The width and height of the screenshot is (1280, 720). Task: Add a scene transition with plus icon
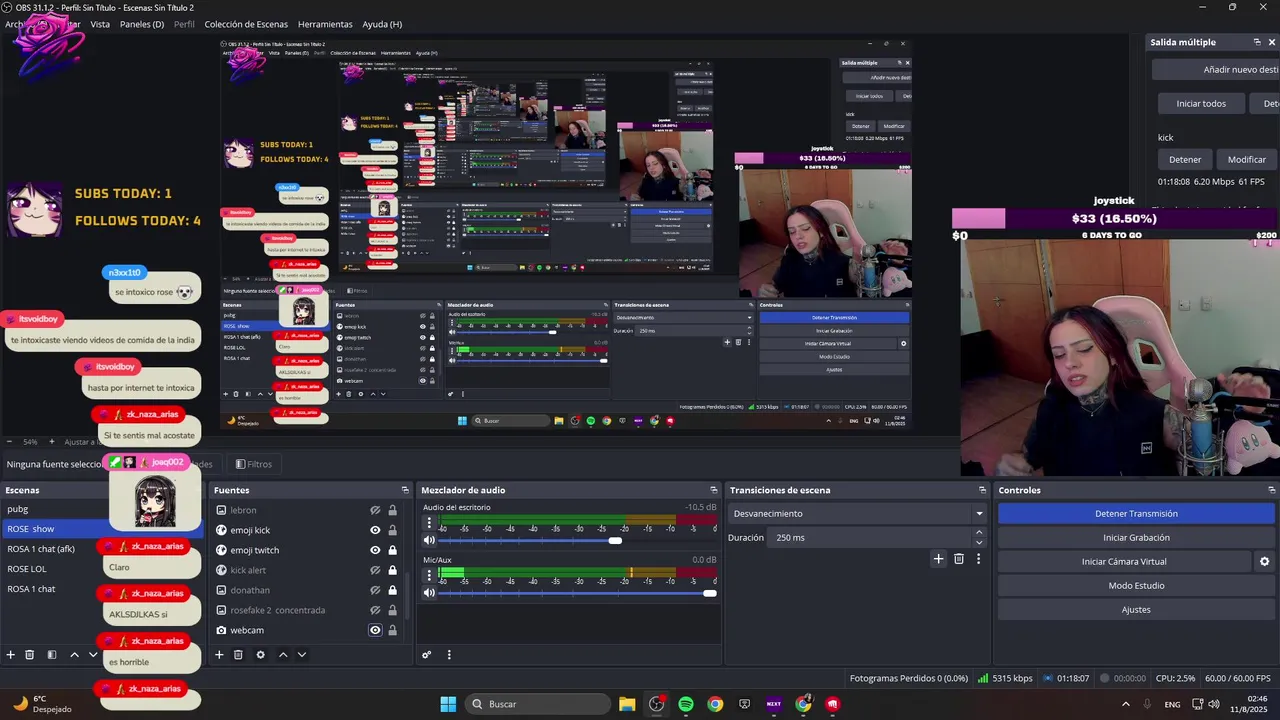tap(938, 559)
